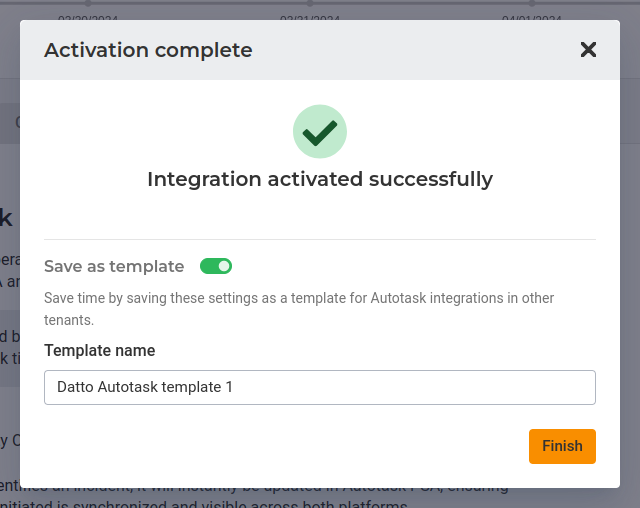Focus the Template name input field
Image resolution: width=640 pixels, height=508 pixels.
pyautogui.click(x=320, y=387)
